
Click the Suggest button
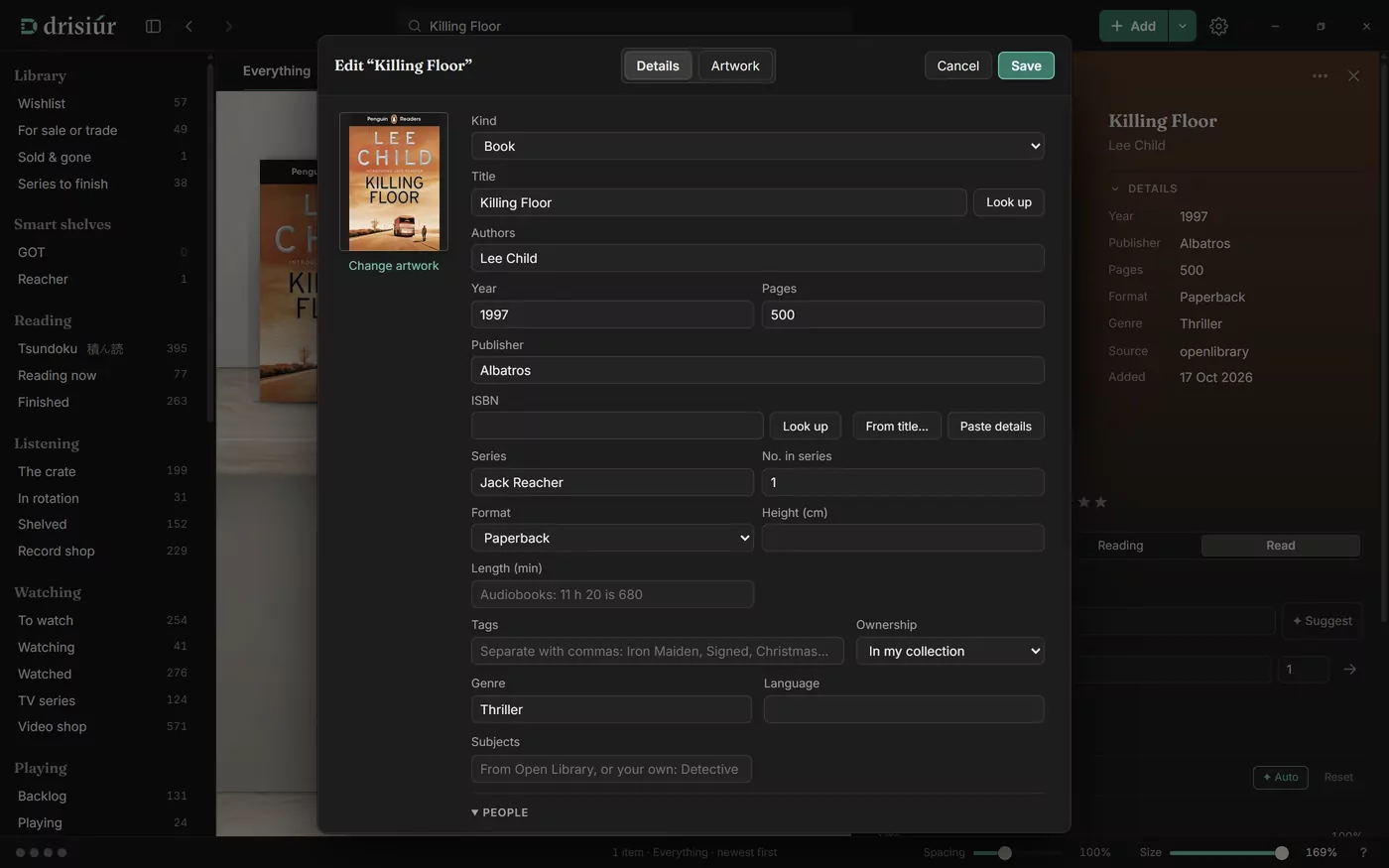click(x=1322, y=621)
